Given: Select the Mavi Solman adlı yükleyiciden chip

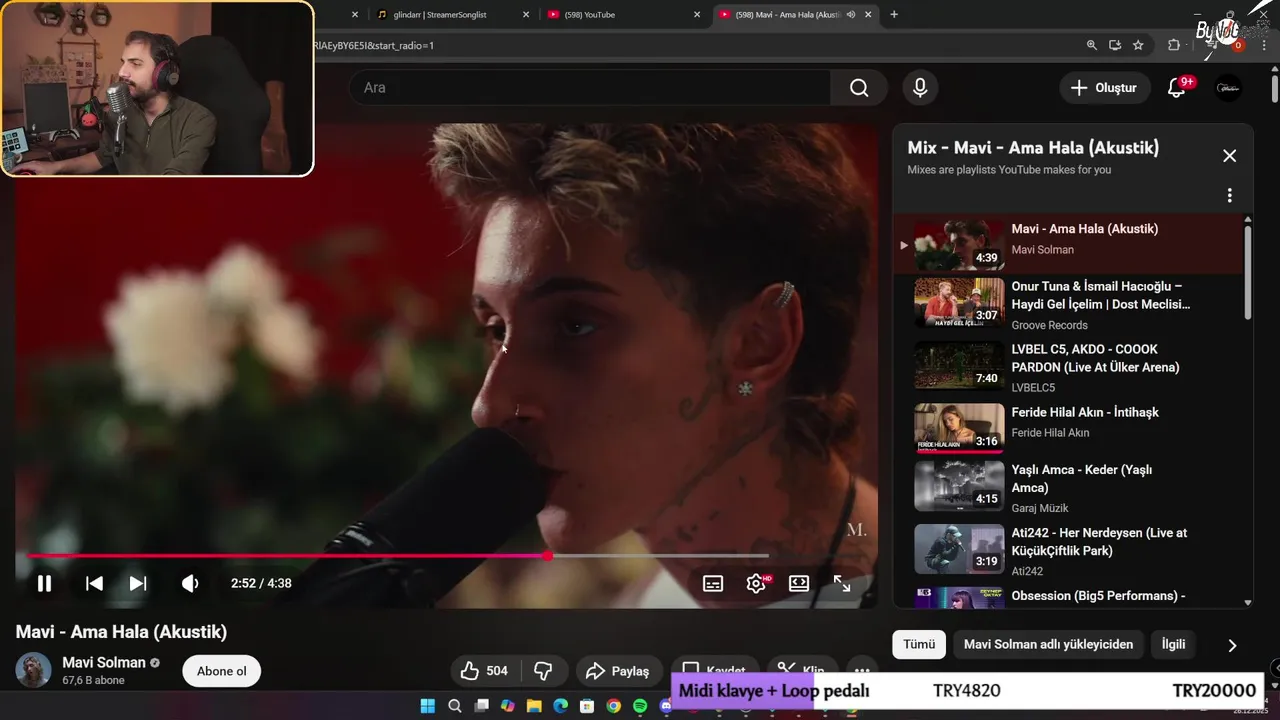Looking at the screenshot, I should coord(1048,645).
